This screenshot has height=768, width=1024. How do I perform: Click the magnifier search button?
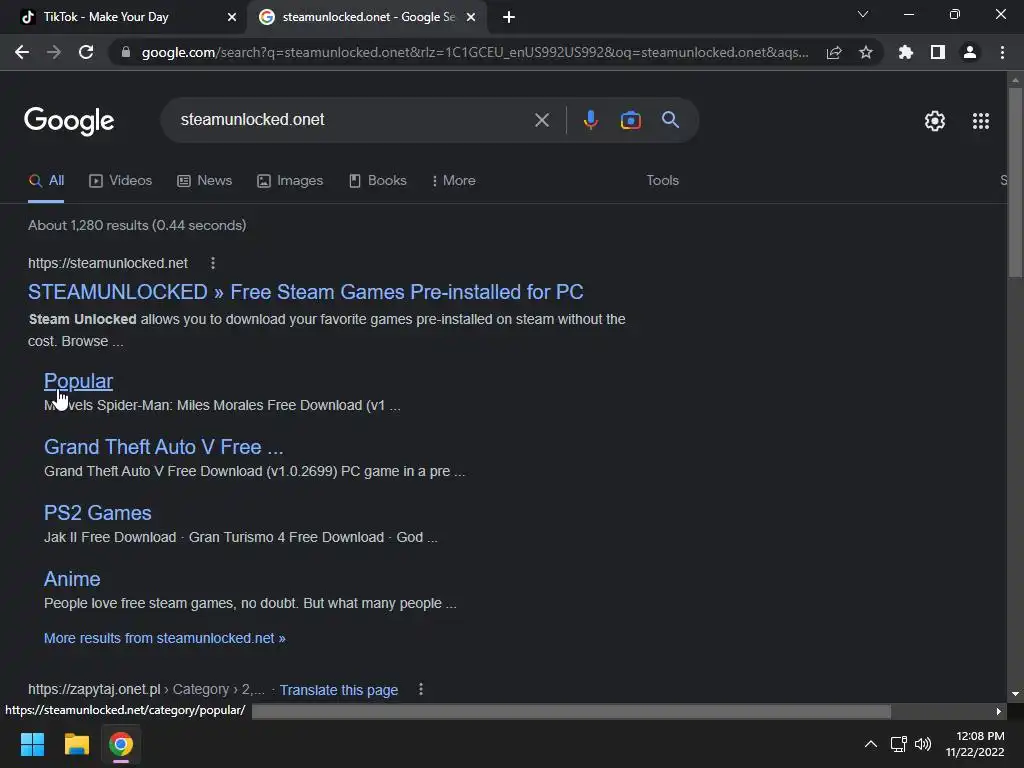670,120
